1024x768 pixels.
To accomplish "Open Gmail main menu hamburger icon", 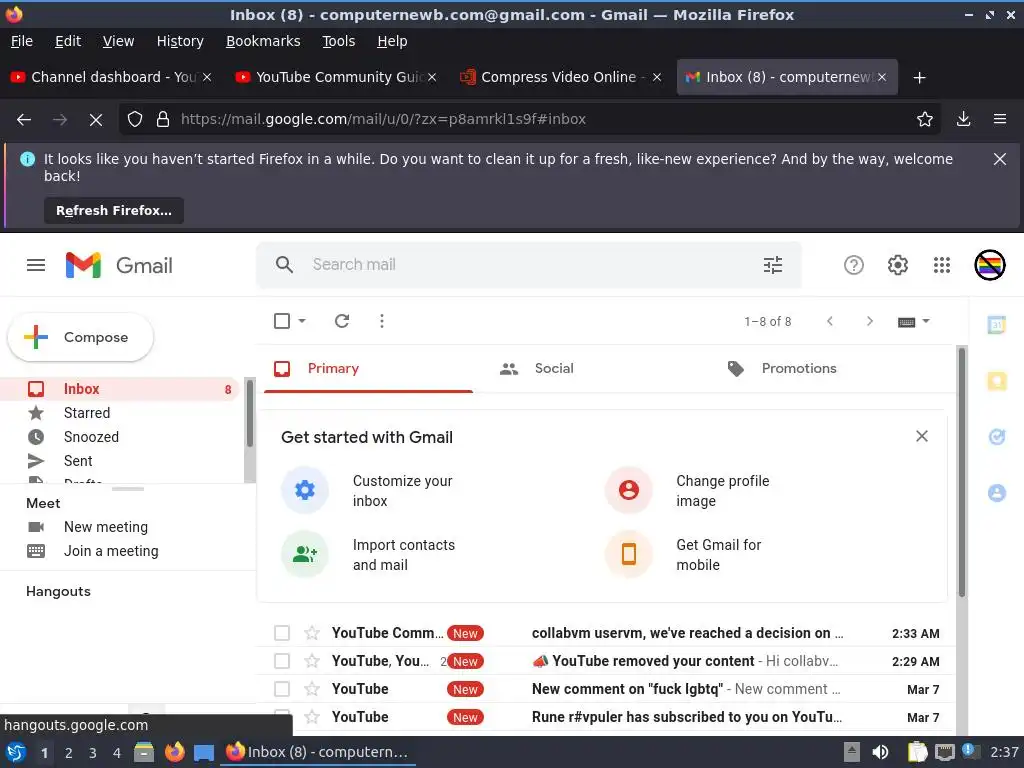I will click(x=36, y=265).
